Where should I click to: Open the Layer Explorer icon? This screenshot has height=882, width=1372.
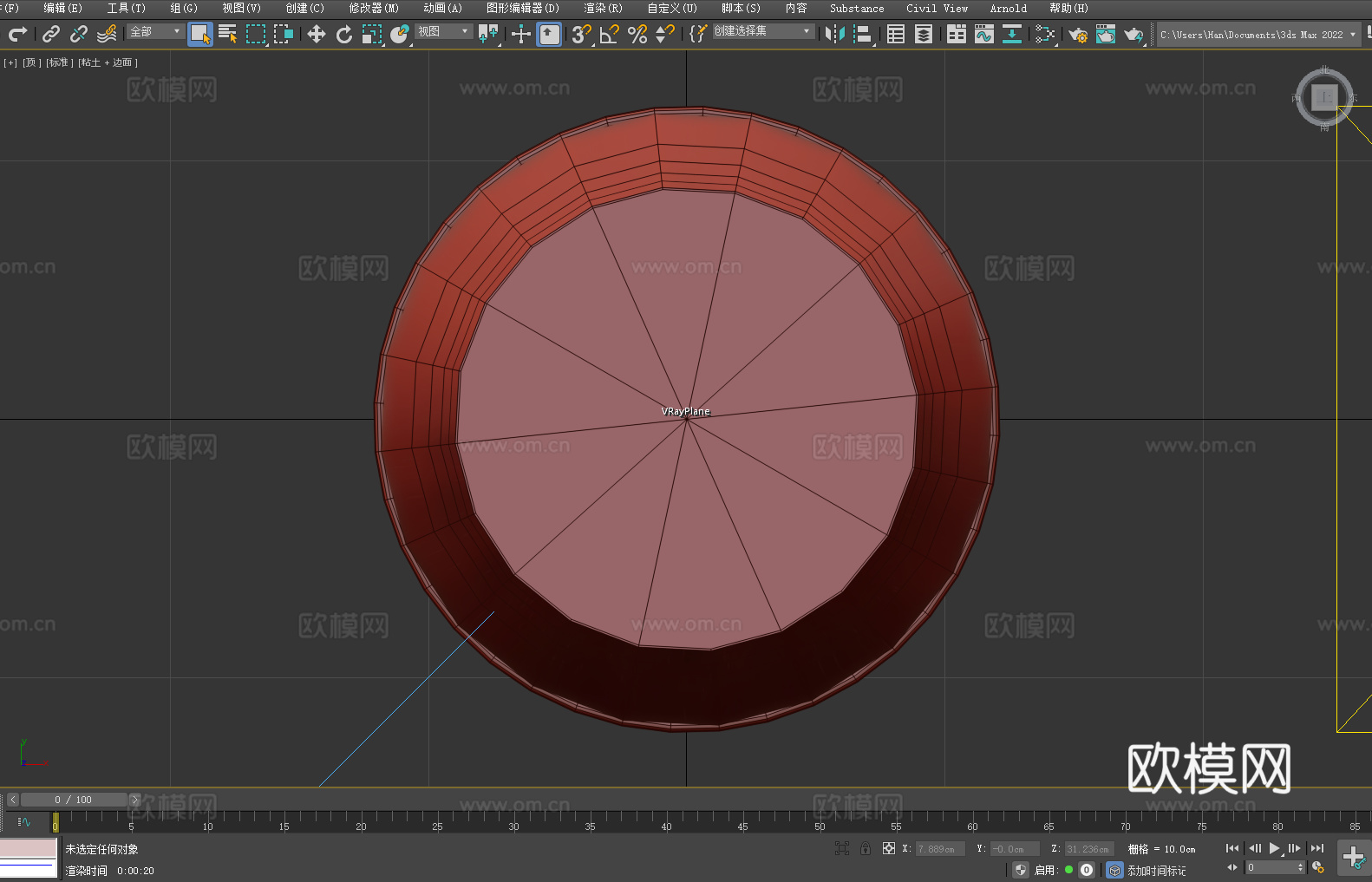point(924,35)
